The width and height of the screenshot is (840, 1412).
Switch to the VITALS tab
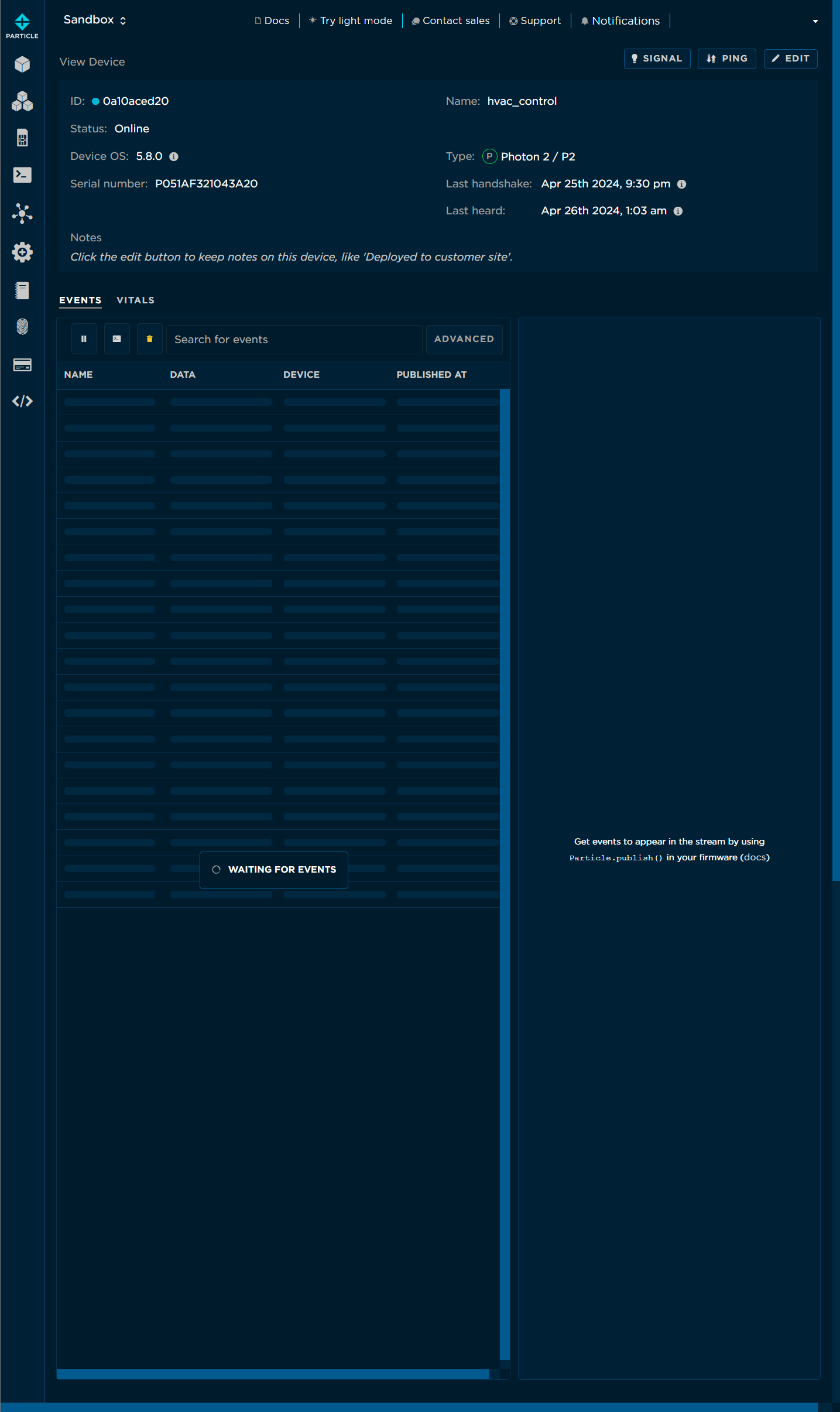pyautogui.click(x=135, y=300)
